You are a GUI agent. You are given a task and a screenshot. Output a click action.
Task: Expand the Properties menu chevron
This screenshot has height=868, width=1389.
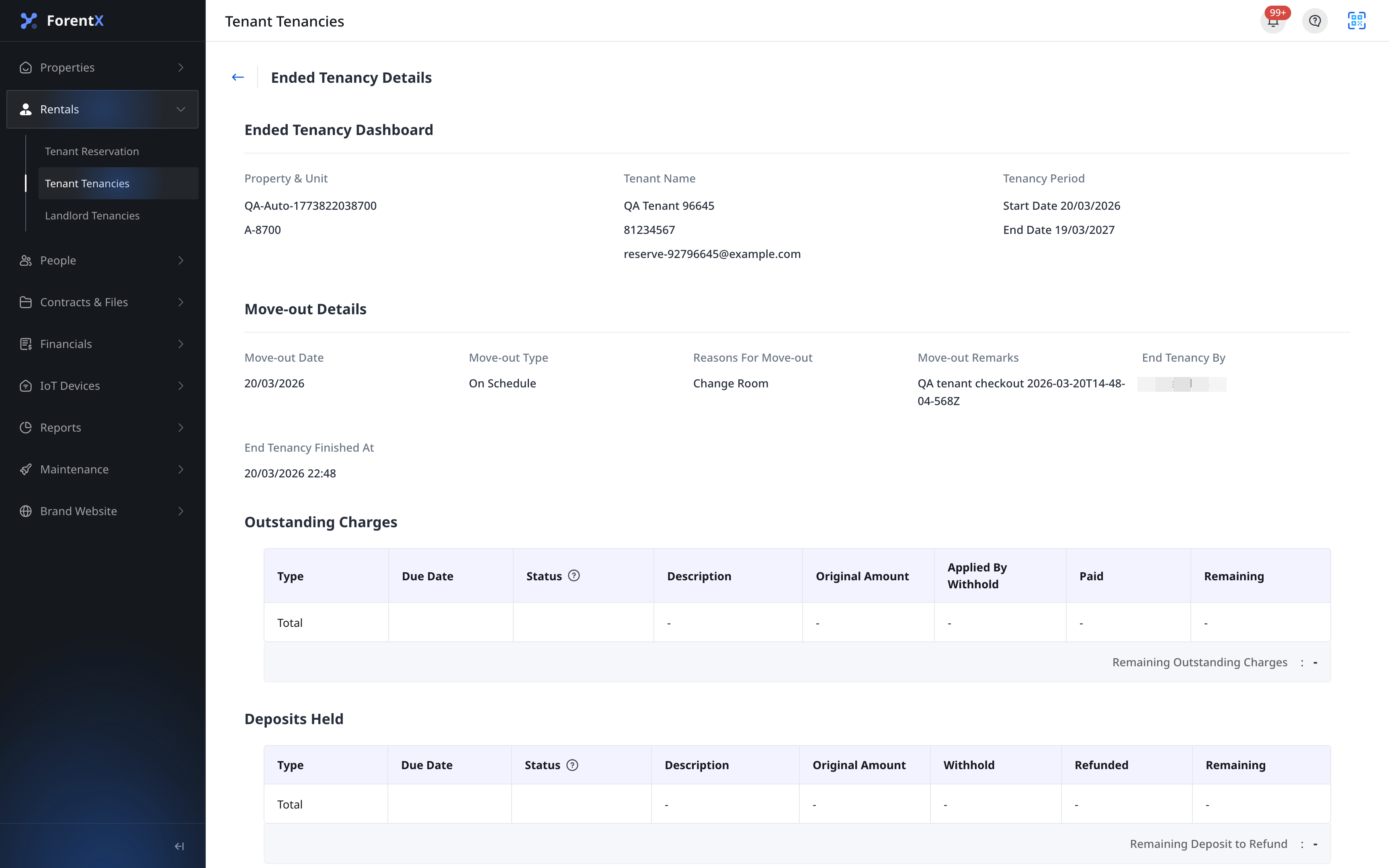181,68
